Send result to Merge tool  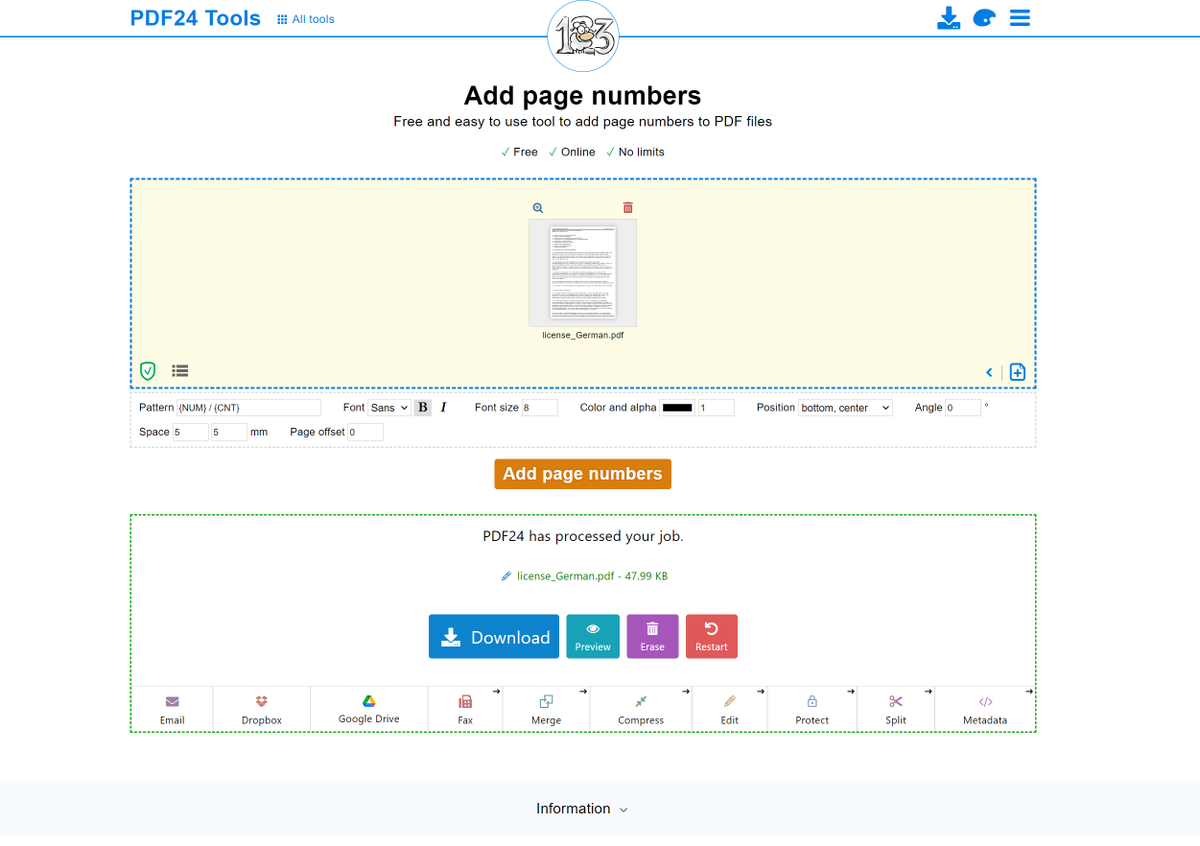click(546, 710)
